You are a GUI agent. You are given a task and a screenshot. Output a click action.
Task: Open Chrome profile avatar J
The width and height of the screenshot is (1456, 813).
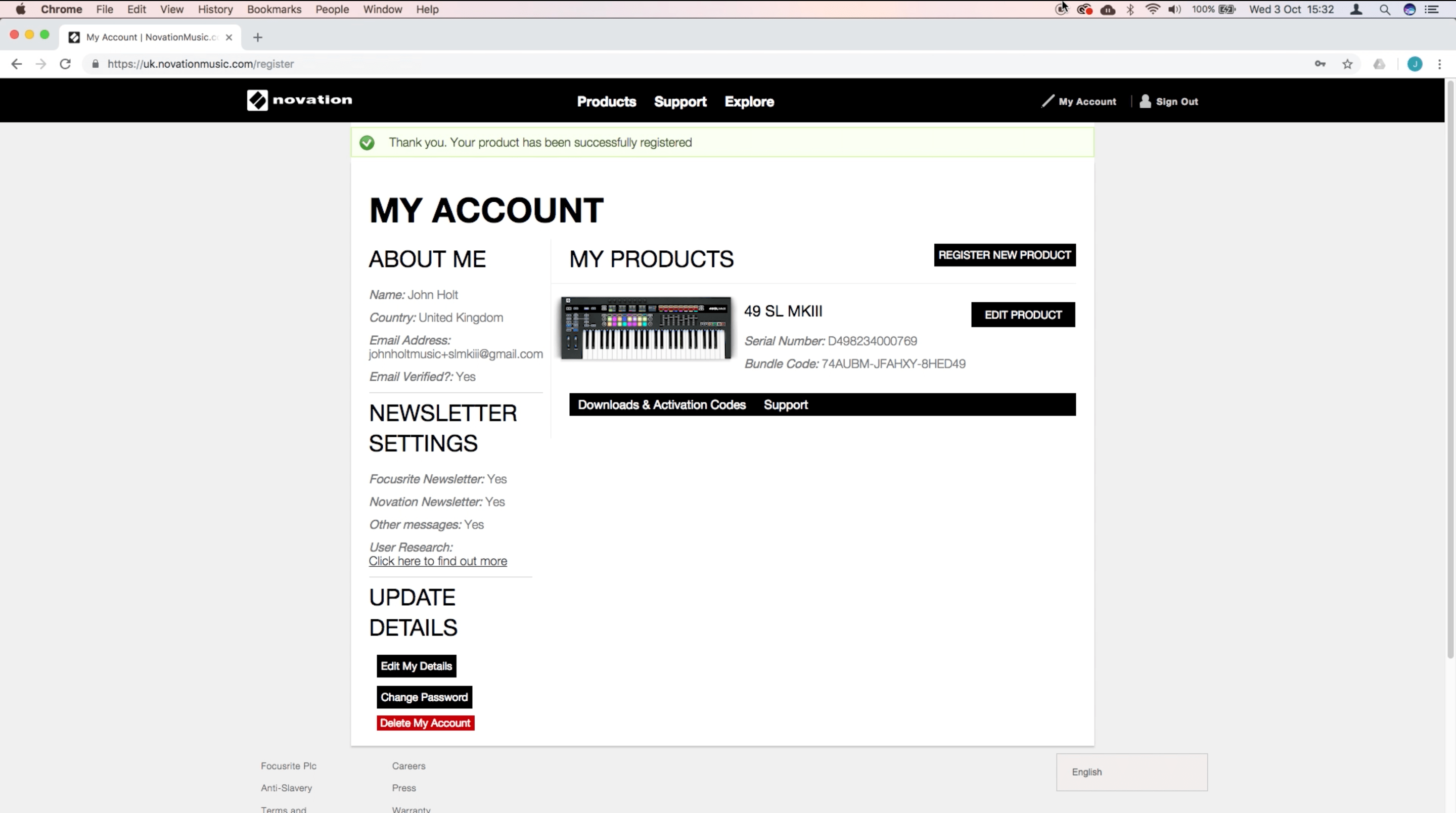click(x=1415, y=64)
